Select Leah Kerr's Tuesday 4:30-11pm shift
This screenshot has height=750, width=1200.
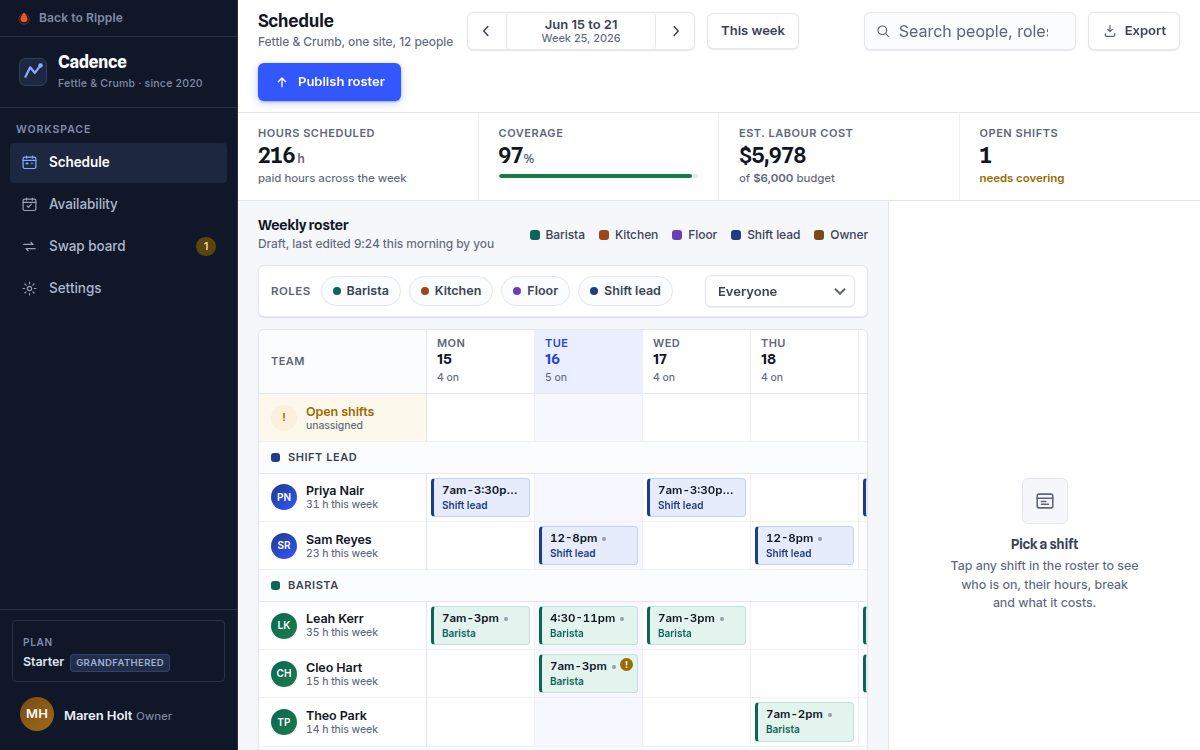click(588, 625)
